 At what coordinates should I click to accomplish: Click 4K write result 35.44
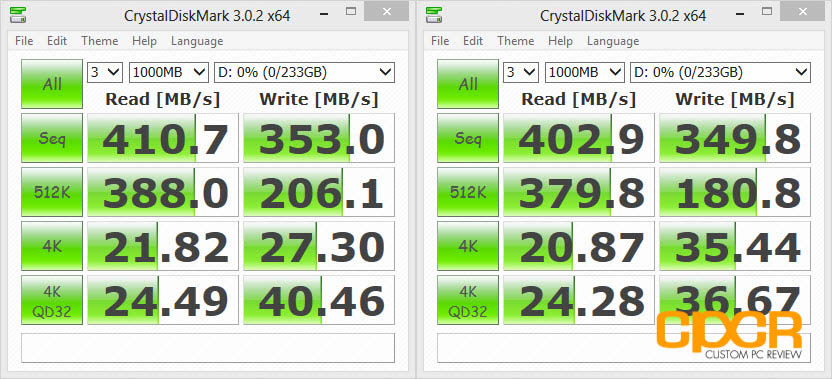pyautogui.click(x=735, y=246)
